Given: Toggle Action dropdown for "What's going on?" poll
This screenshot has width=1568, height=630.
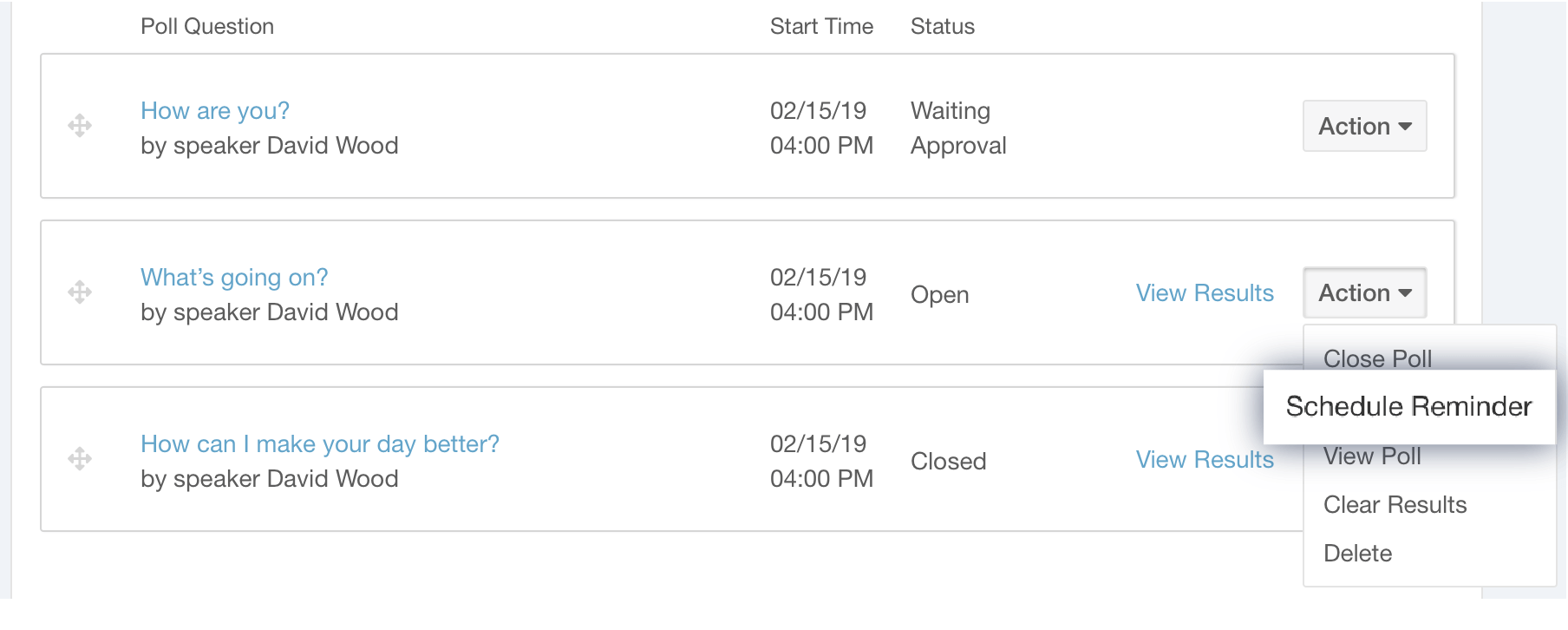Looking at the screenshot, I should 1364,293.
